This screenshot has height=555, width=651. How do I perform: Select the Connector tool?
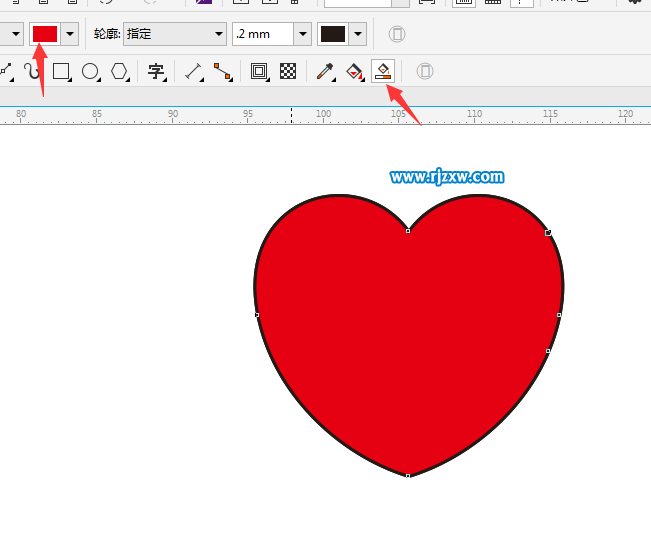[x=222, y=71]
